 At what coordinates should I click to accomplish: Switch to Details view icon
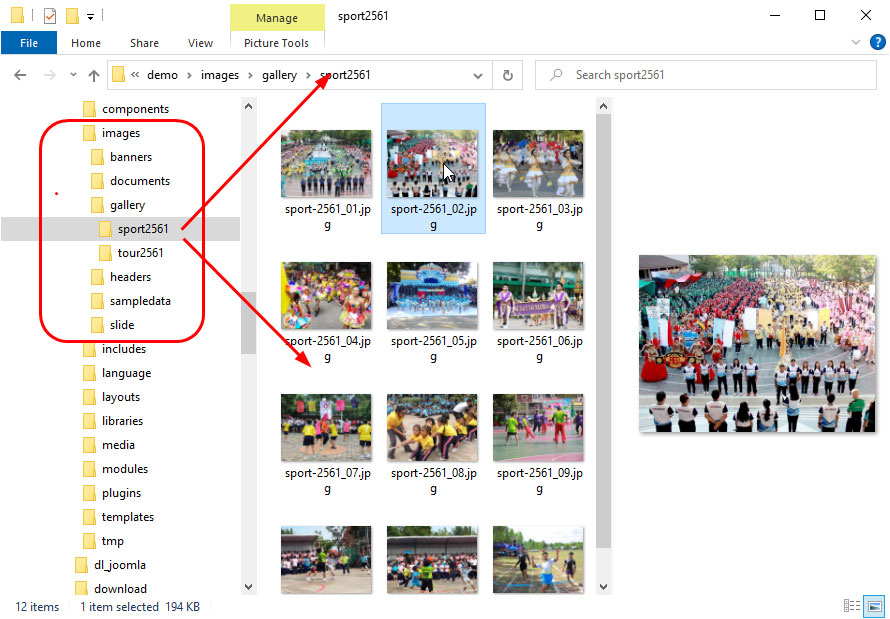(x=852, y=606)
